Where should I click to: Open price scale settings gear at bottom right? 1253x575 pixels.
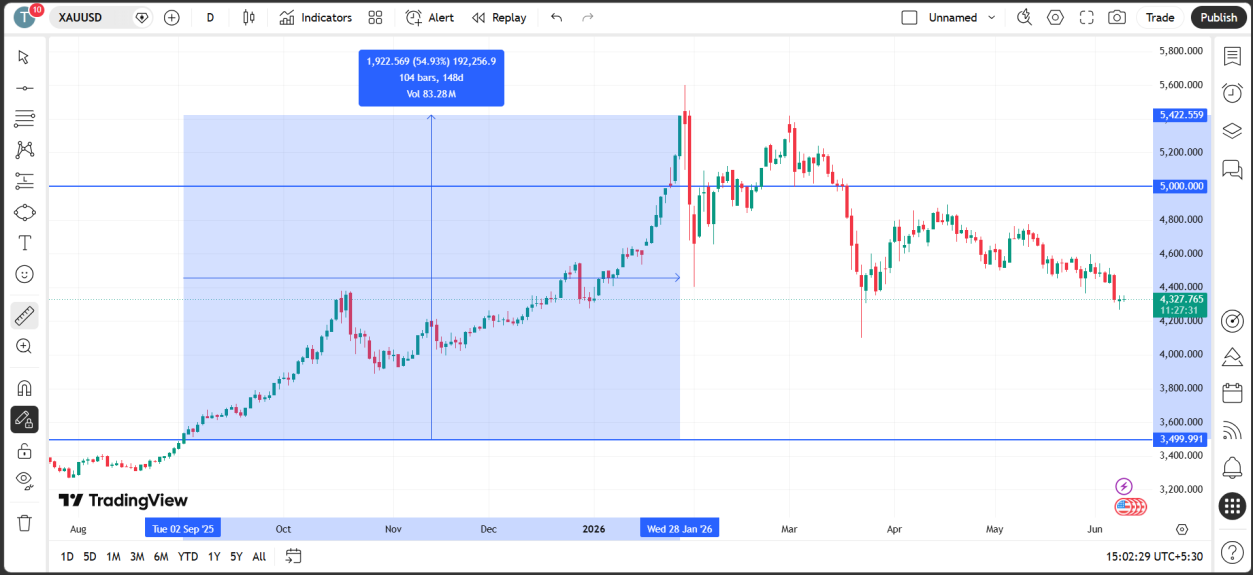pos(1182,529)
